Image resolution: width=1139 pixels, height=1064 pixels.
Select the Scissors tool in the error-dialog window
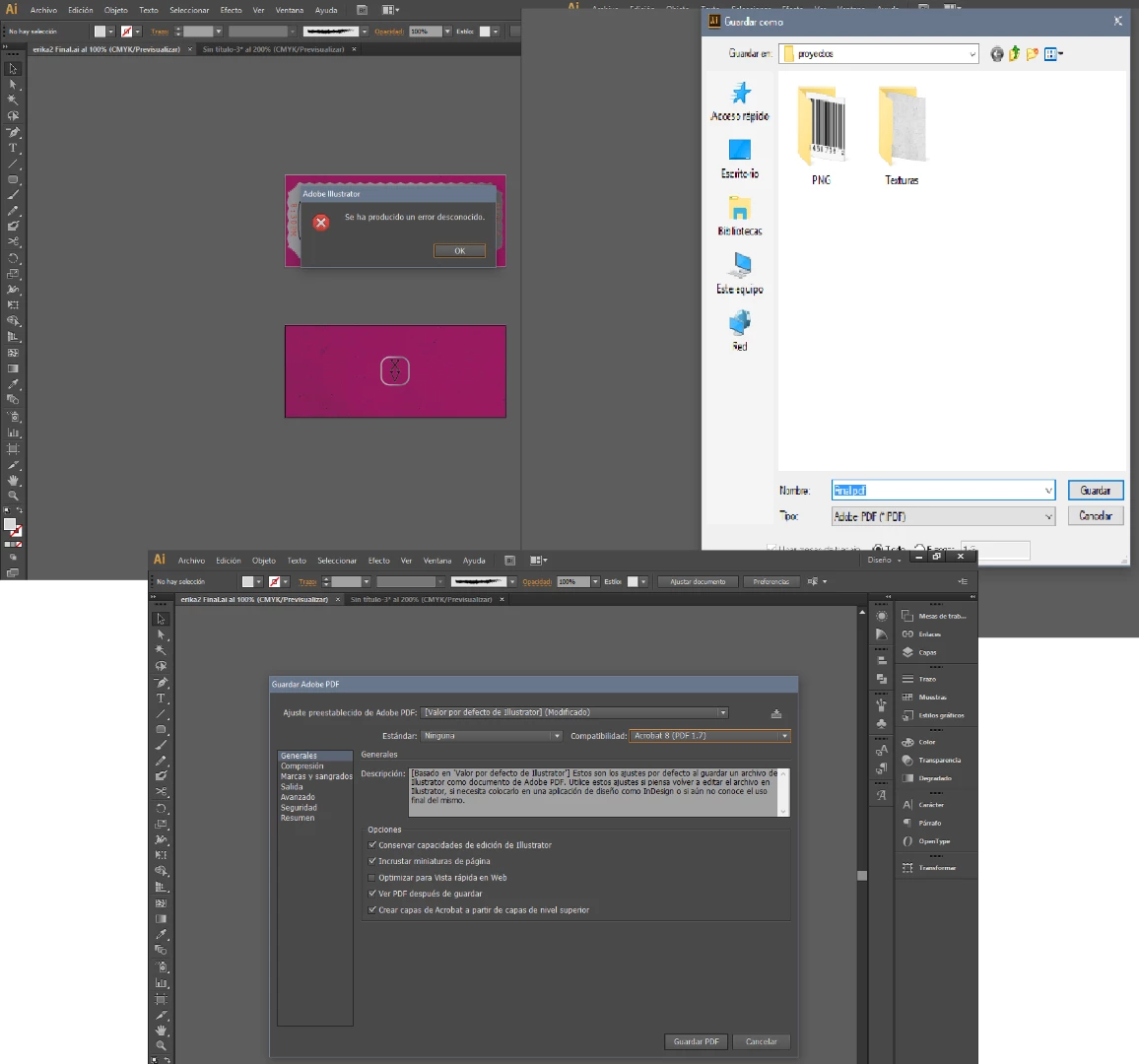(13, 241)
